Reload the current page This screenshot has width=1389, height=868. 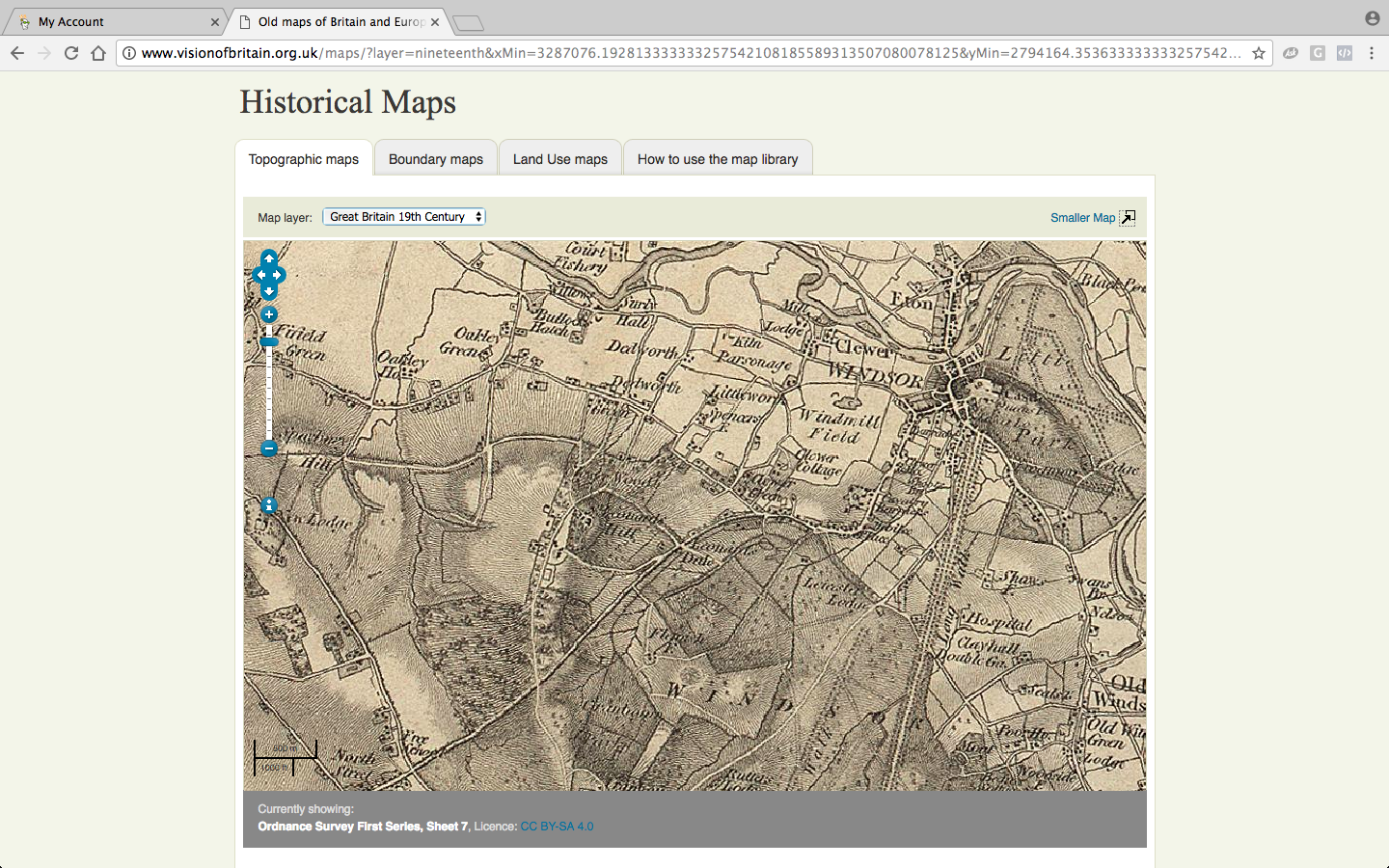pyautogui.click(x=71, y=53)
